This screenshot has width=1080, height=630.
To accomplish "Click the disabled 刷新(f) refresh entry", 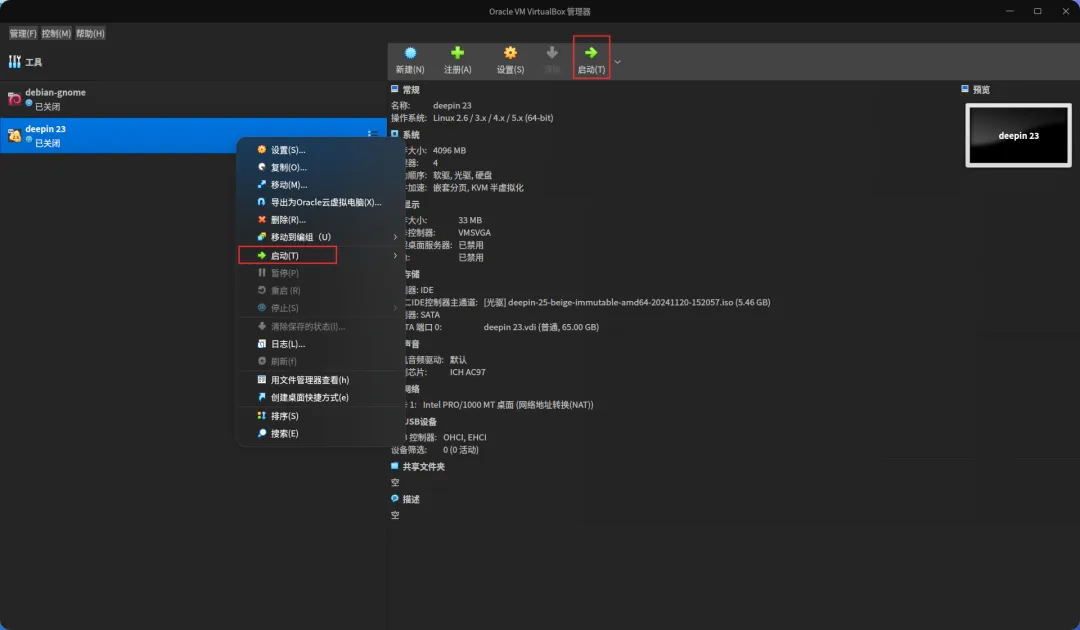I will pos(319,361).
